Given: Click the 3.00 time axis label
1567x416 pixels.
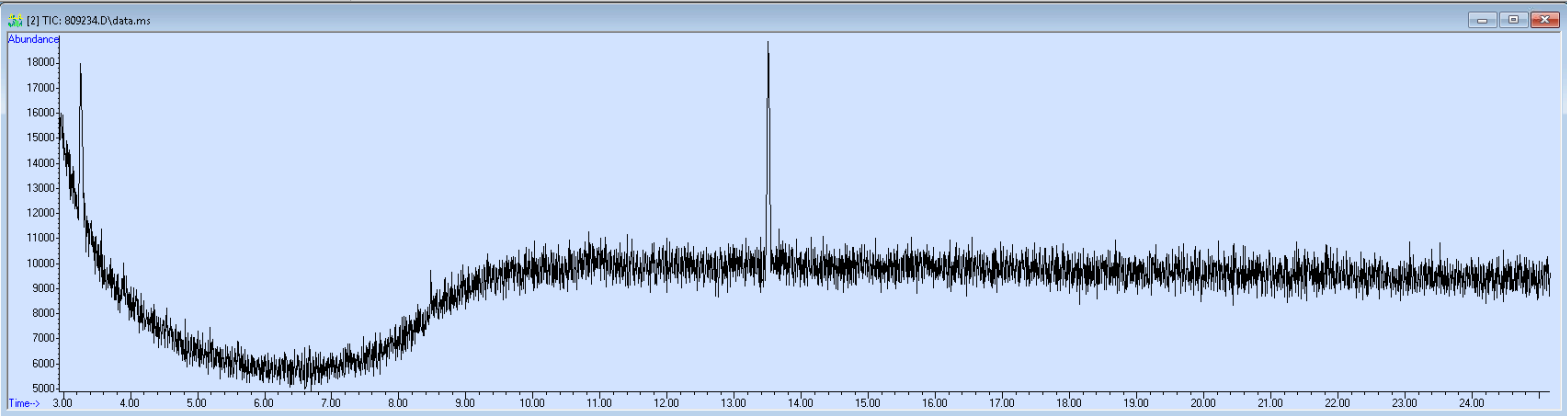Looking at the screenshot, I should click(63, 403).
